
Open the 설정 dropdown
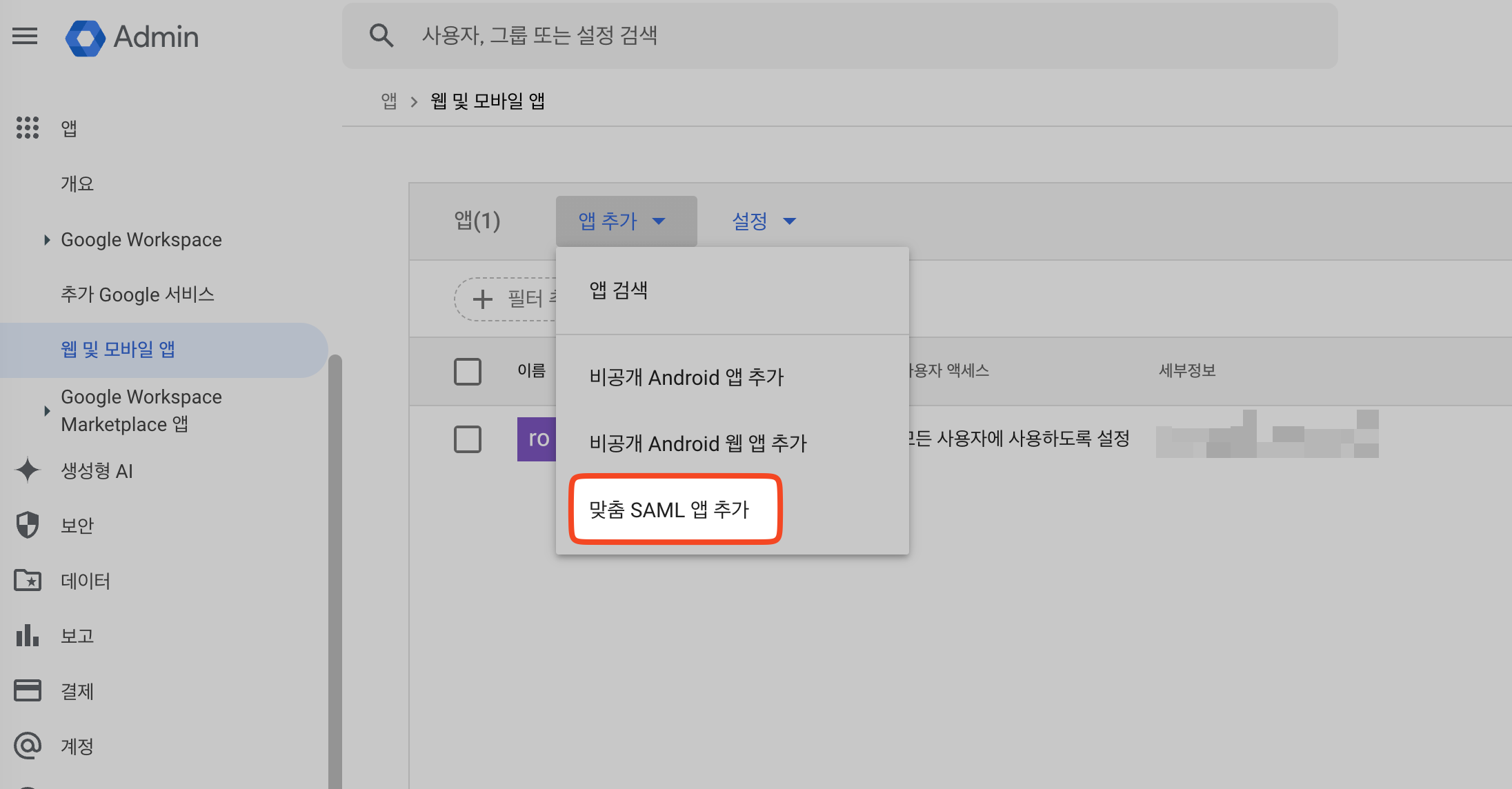point(764,221)
